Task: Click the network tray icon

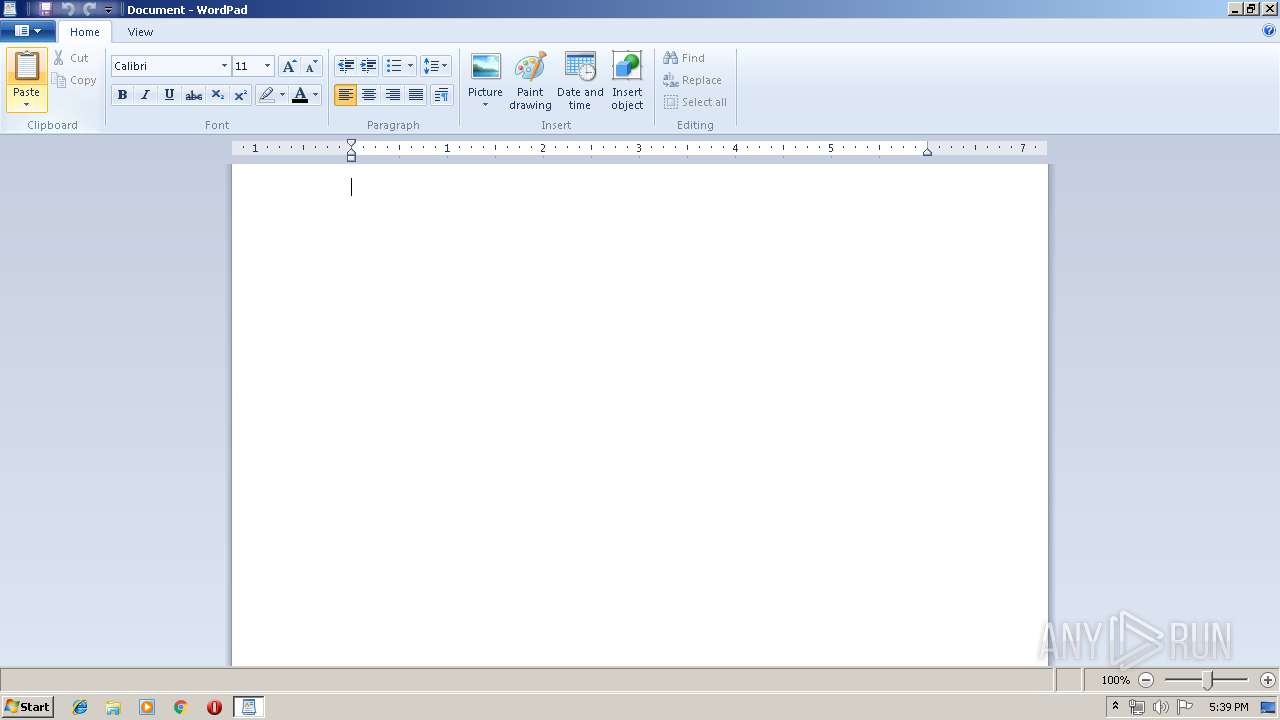Action: click(x=1137, y=707)
